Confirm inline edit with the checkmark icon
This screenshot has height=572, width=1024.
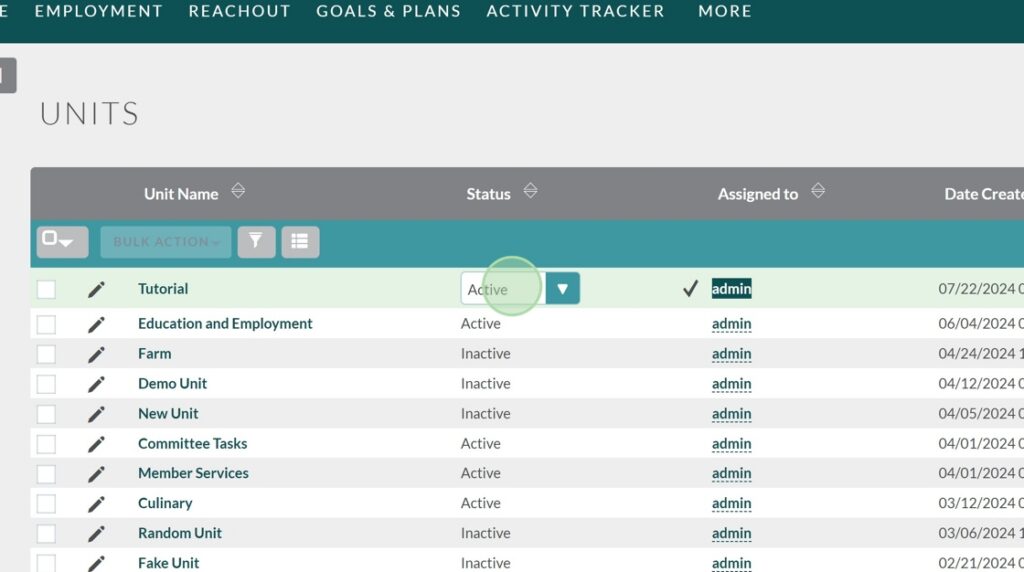[690, 289]
